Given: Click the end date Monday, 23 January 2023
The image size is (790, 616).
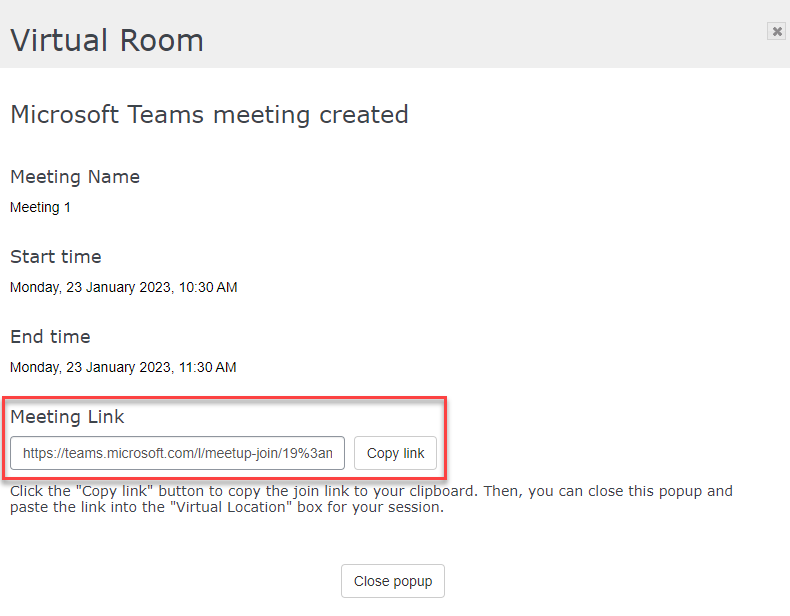Looking at the screenshot, I should [x=90, y=368].
